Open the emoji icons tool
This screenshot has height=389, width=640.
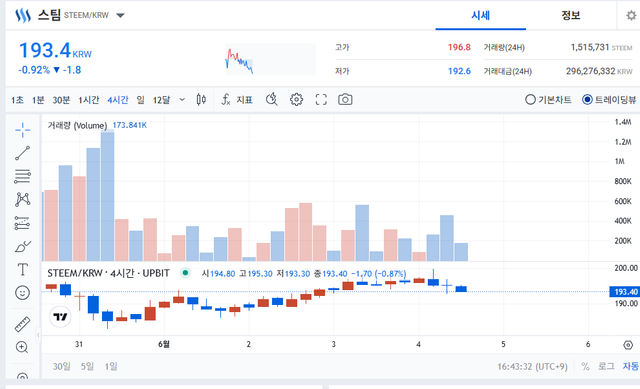click(22, 293)
